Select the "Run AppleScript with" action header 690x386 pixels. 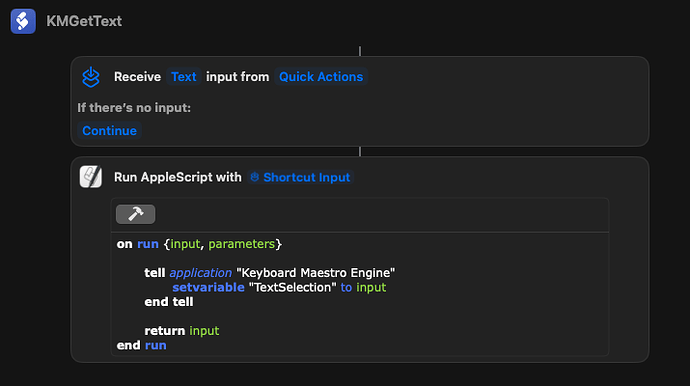tap(178, 177)
